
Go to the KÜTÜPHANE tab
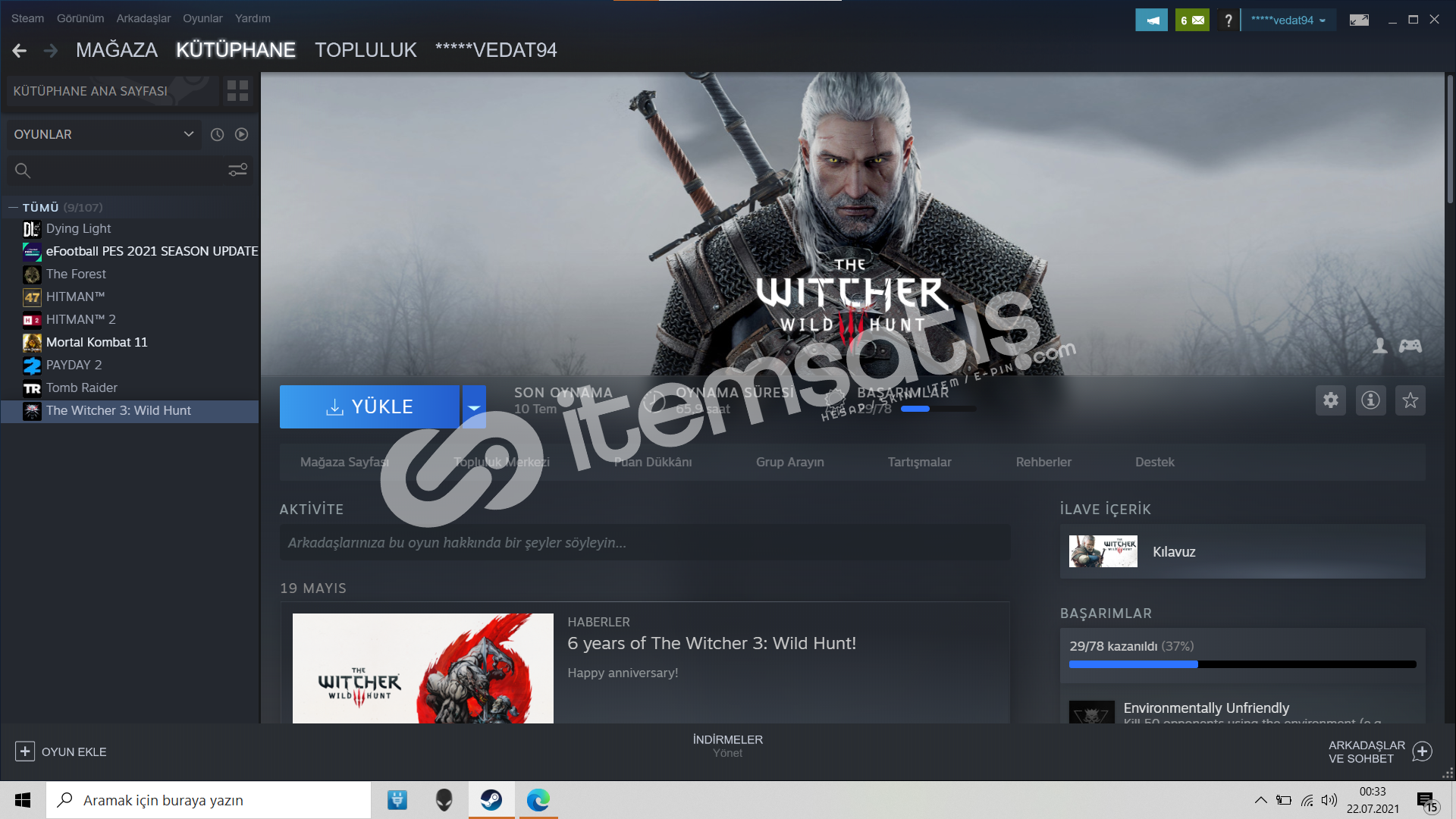pos(236,50)
